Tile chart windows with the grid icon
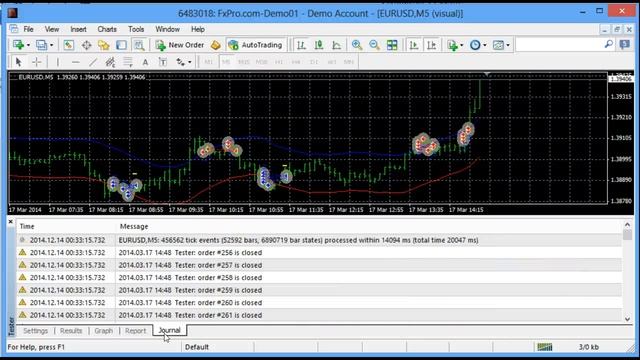 [x=392, y=45]
